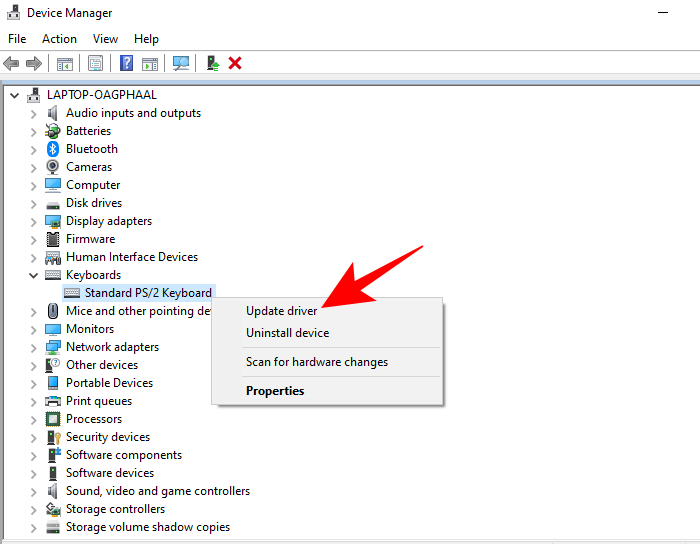Expand Storage volume shadow copies chevron

pos(33,528)
